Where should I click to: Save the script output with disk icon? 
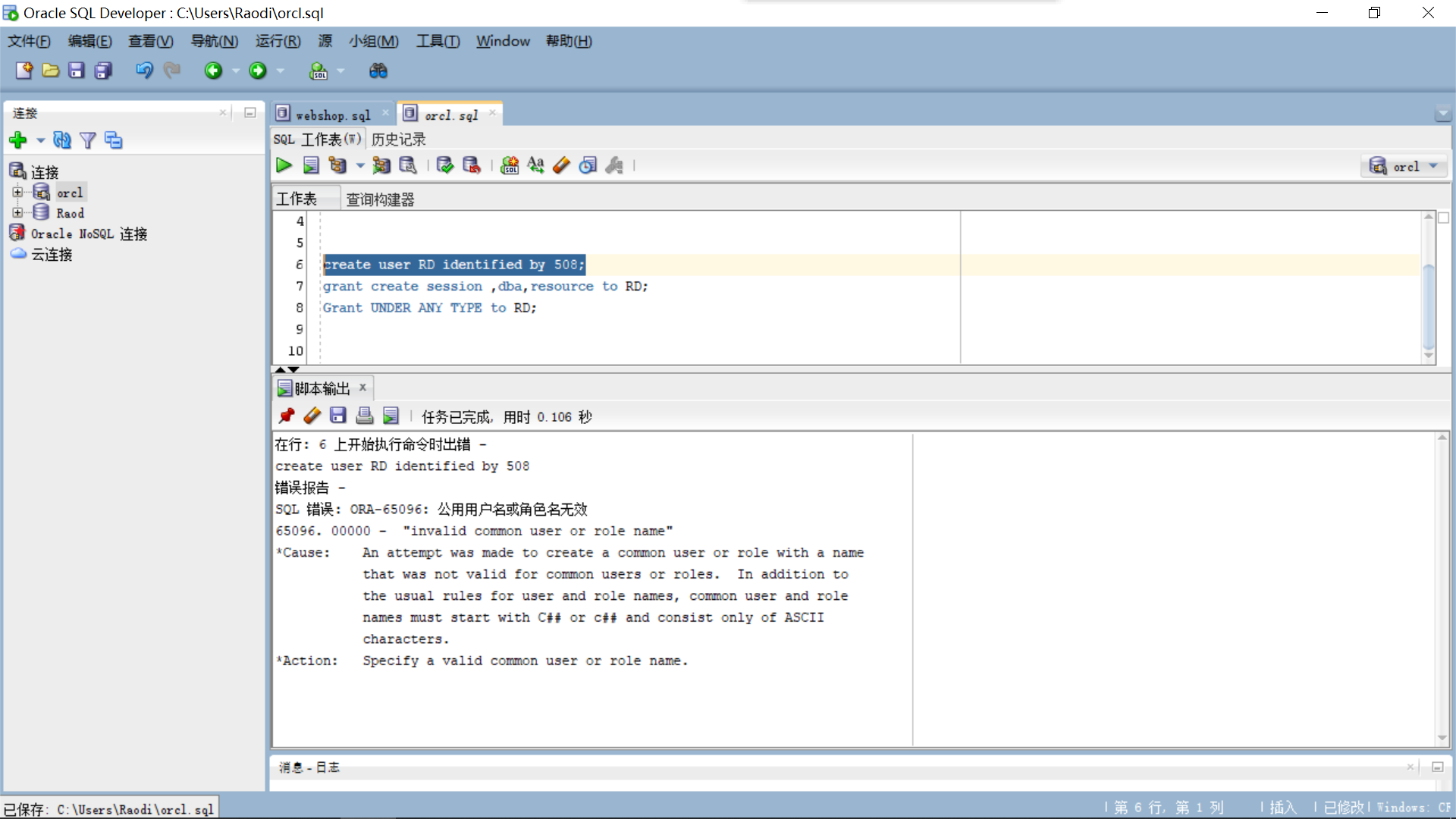coord(338,416)
